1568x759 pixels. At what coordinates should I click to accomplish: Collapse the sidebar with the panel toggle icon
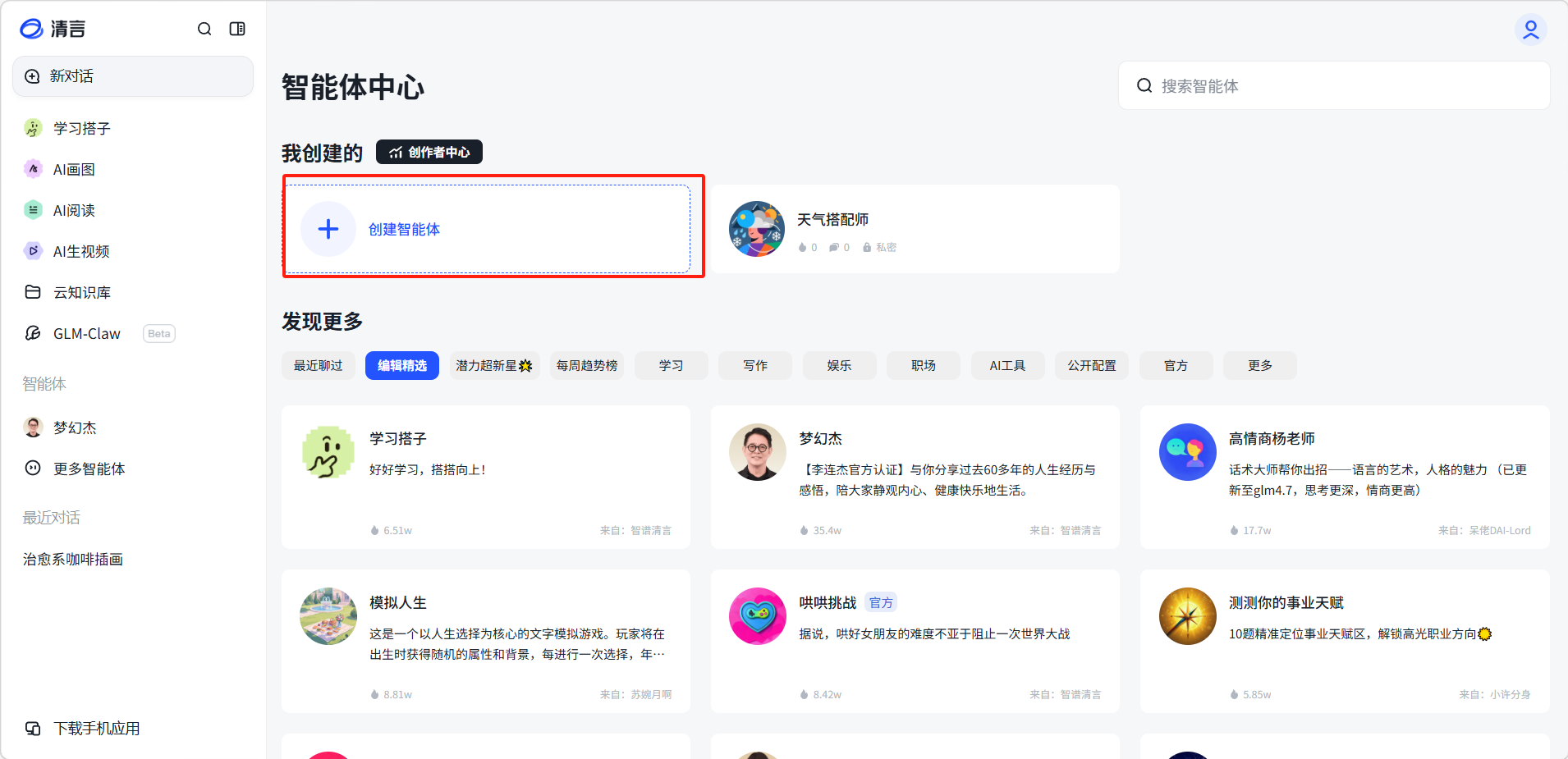pyautogui.click(x=237, y=29)
